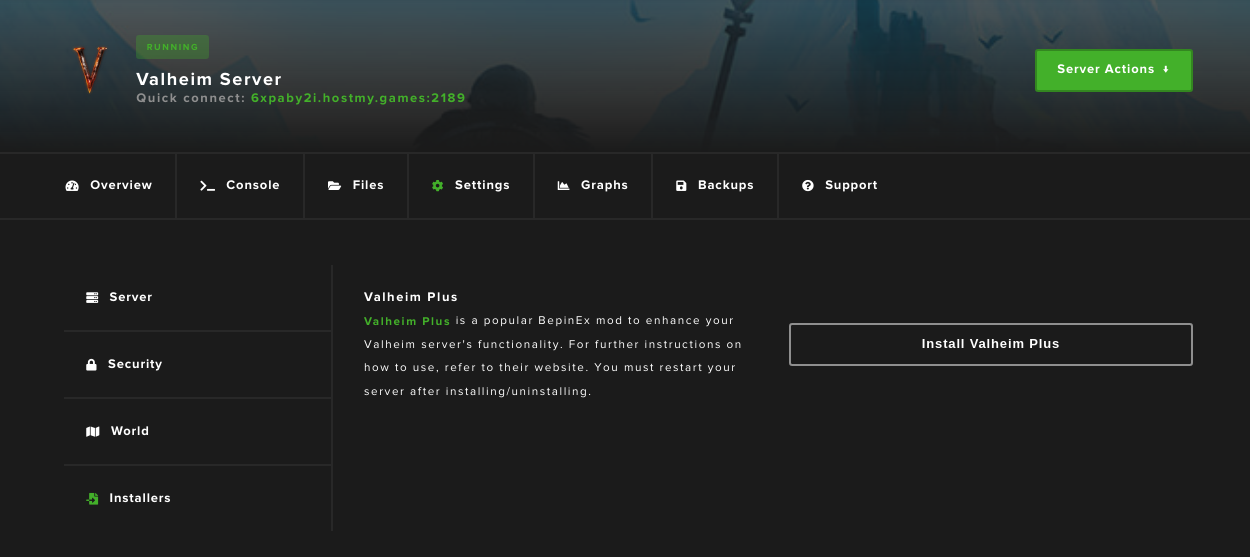Click the Valheim Server title
Image resolution: width=1250 pixels, height=557 pixels.
(209, 79)
